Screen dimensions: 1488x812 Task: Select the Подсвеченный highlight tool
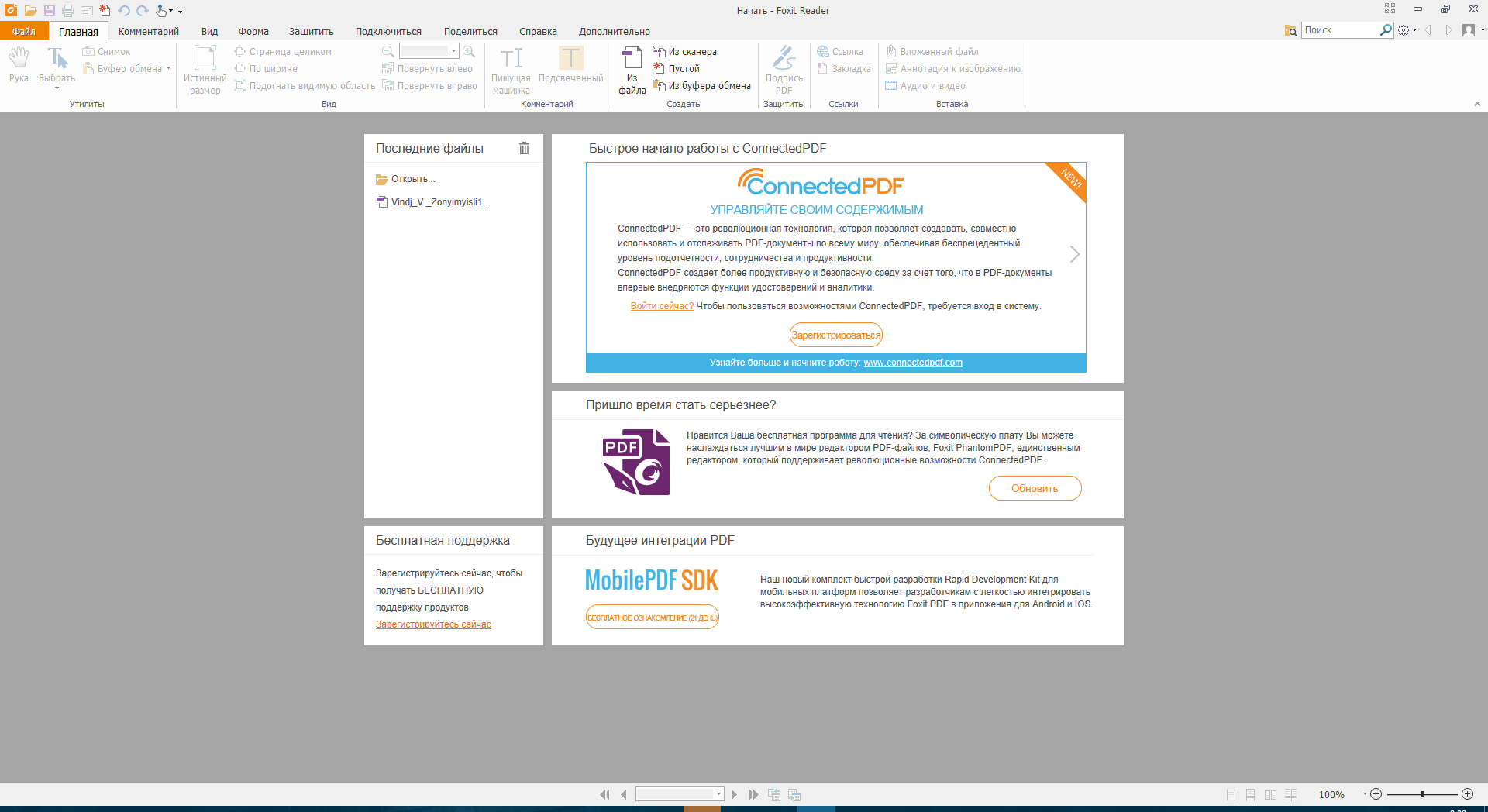pyautogui.click(x=571, y=65)
